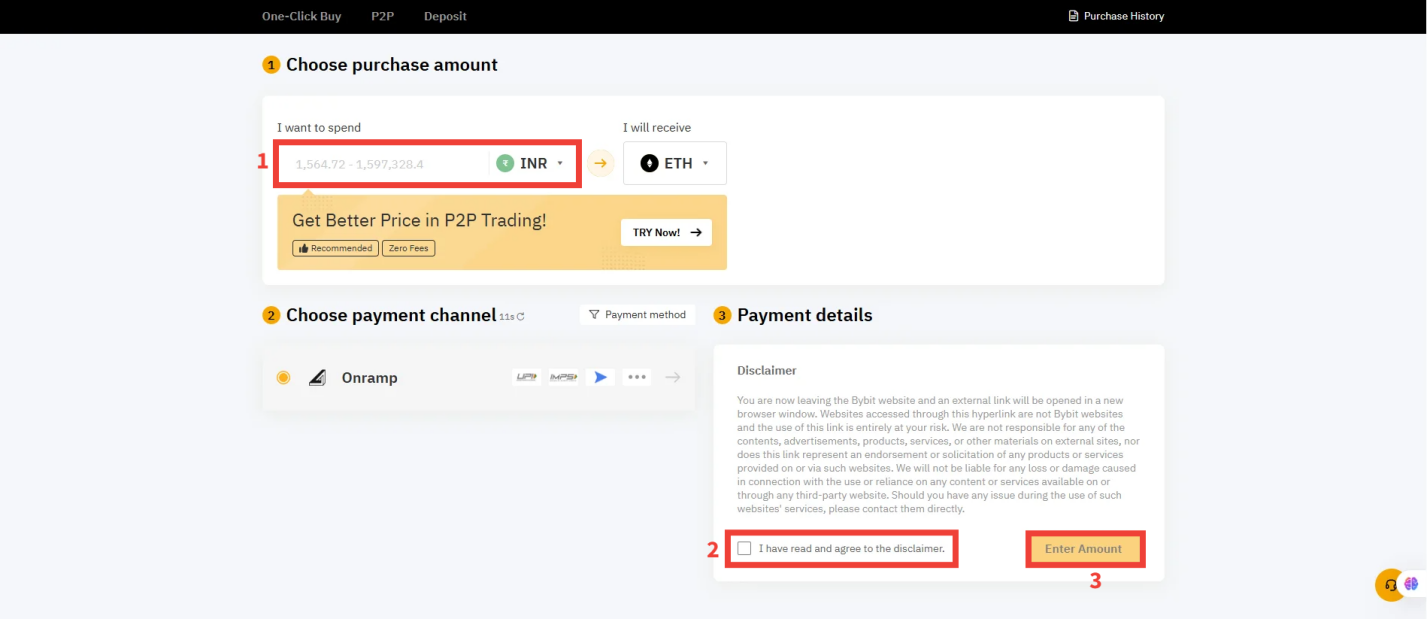
Task: Click the TRY Now! button
Action: [666, 231]
